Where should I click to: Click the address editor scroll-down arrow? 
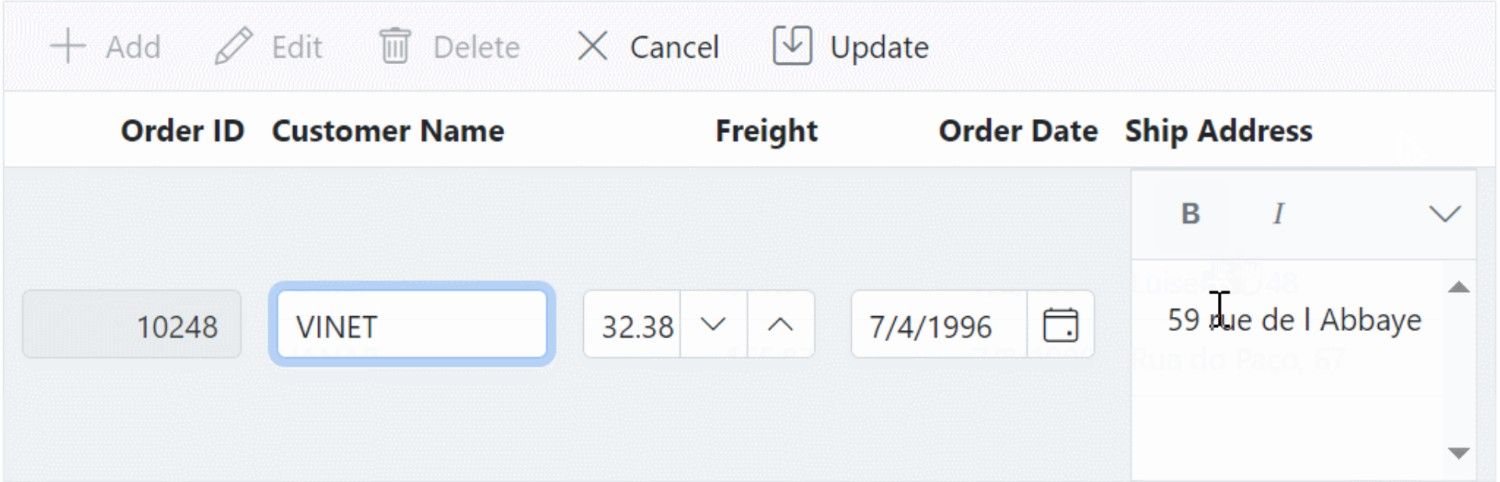1459,453
